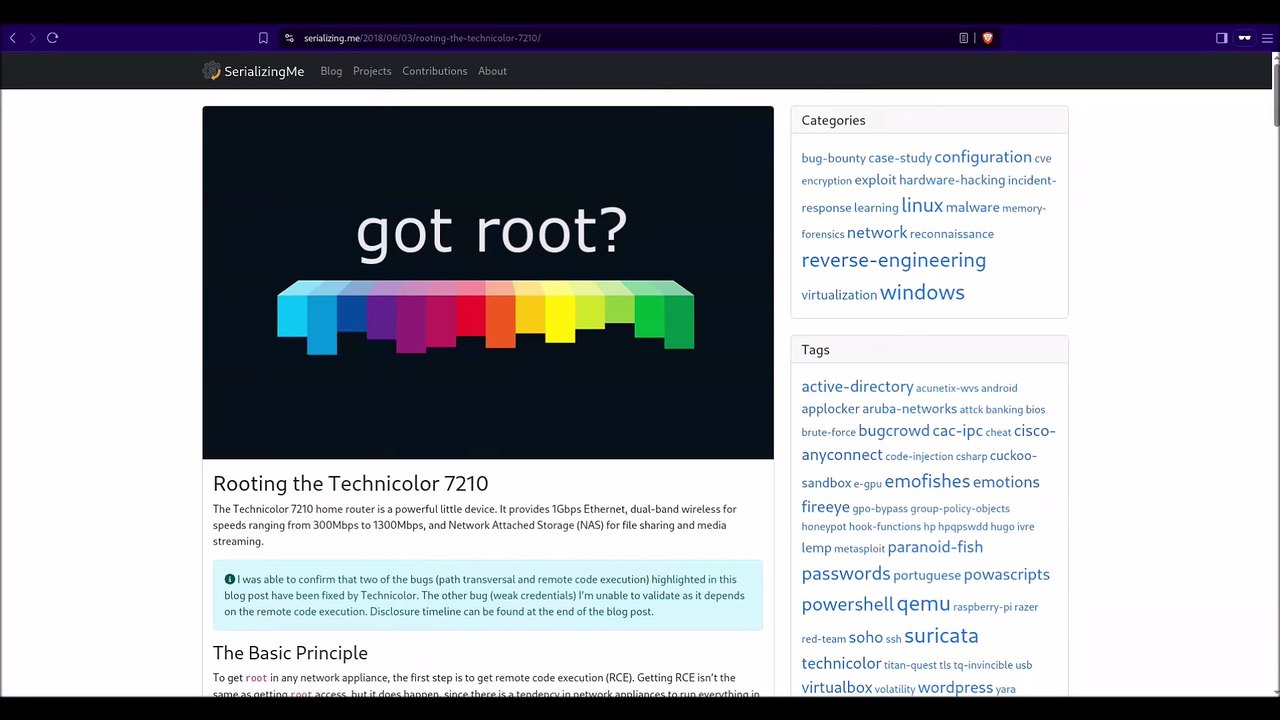Open the reverse-engineering category
The image size is (1280, 720).
pyautogui.click(x=894, y=260)
